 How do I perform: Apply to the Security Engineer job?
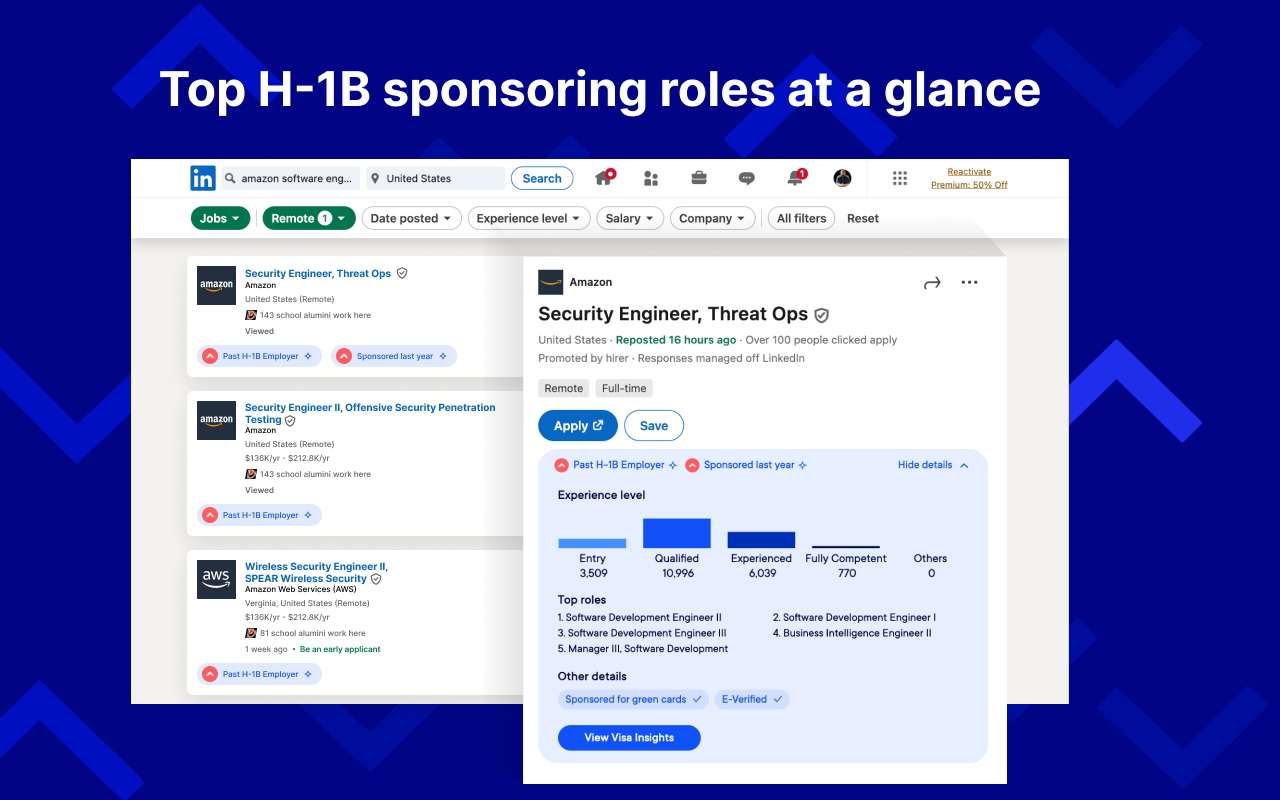(578, 425)
